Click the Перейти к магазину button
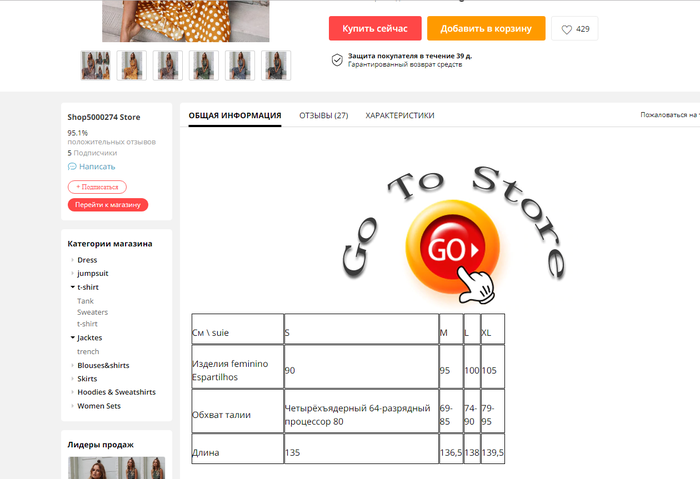The height and width of the screenshot is (479, 700). click(x=108, y=205)
